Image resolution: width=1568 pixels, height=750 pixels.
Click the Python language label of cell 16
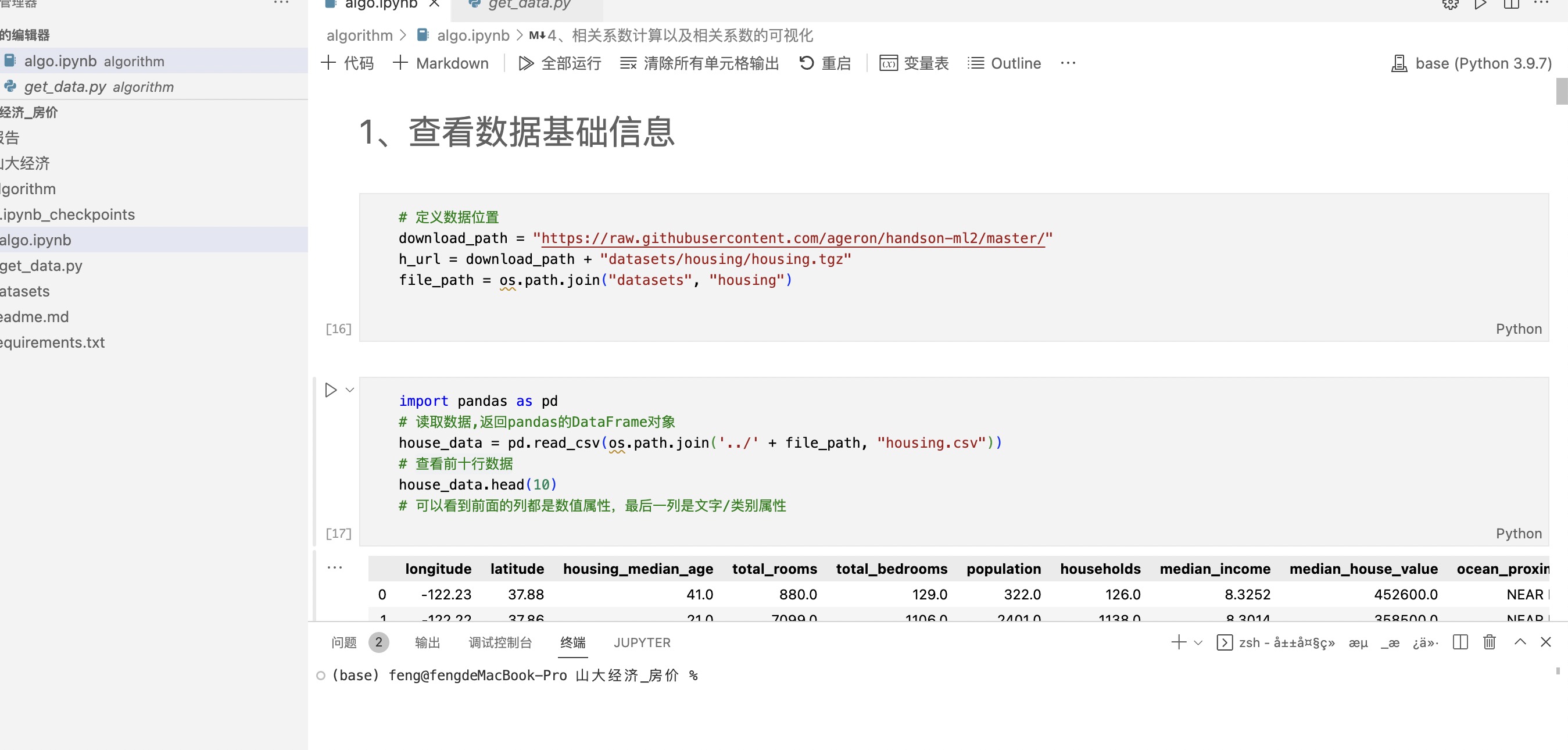[x=1519, y=328]
